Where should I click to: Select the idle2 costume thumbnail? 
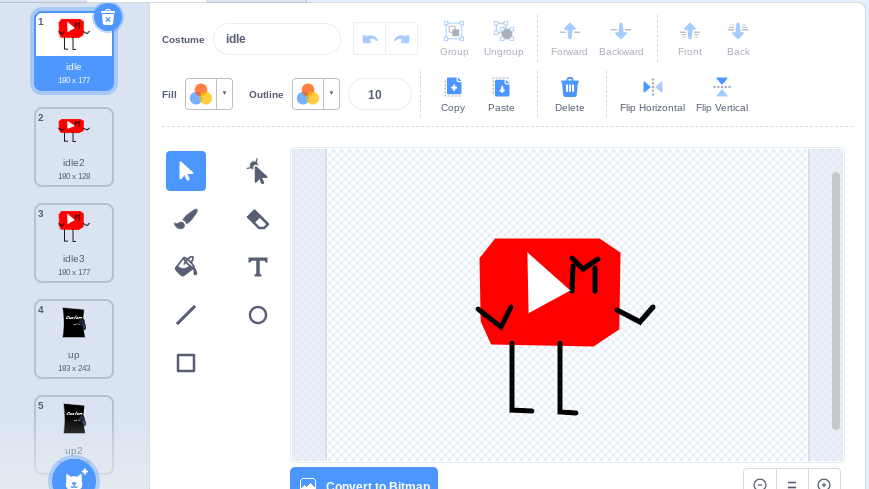point(74,147)
